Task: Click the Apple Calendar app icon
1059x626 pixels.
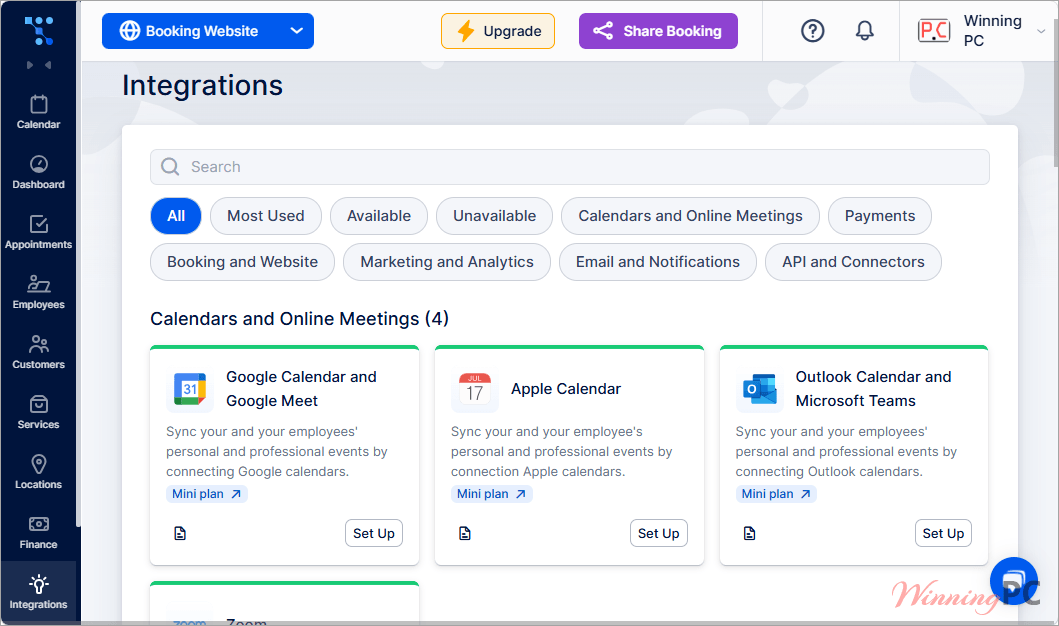Action: pos(475,389)
